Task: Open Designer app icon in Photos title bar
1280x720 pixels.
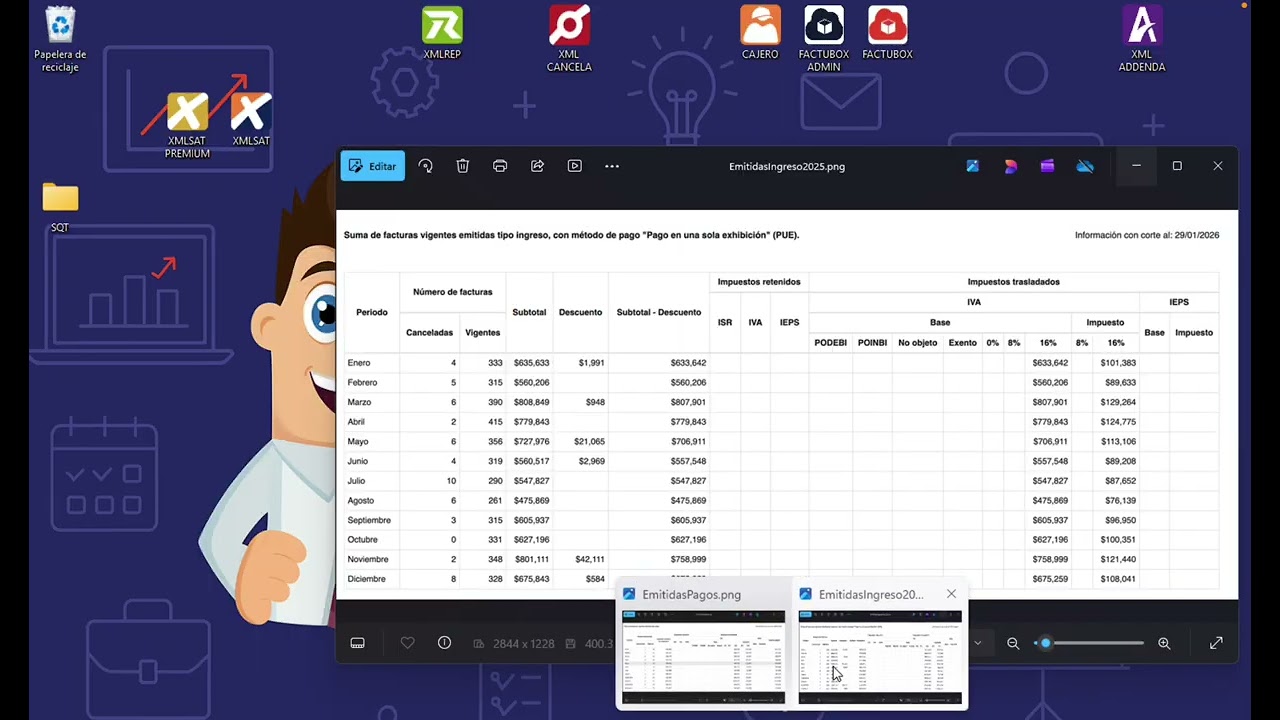Action: pyautogui.click(x=972, y=166)
